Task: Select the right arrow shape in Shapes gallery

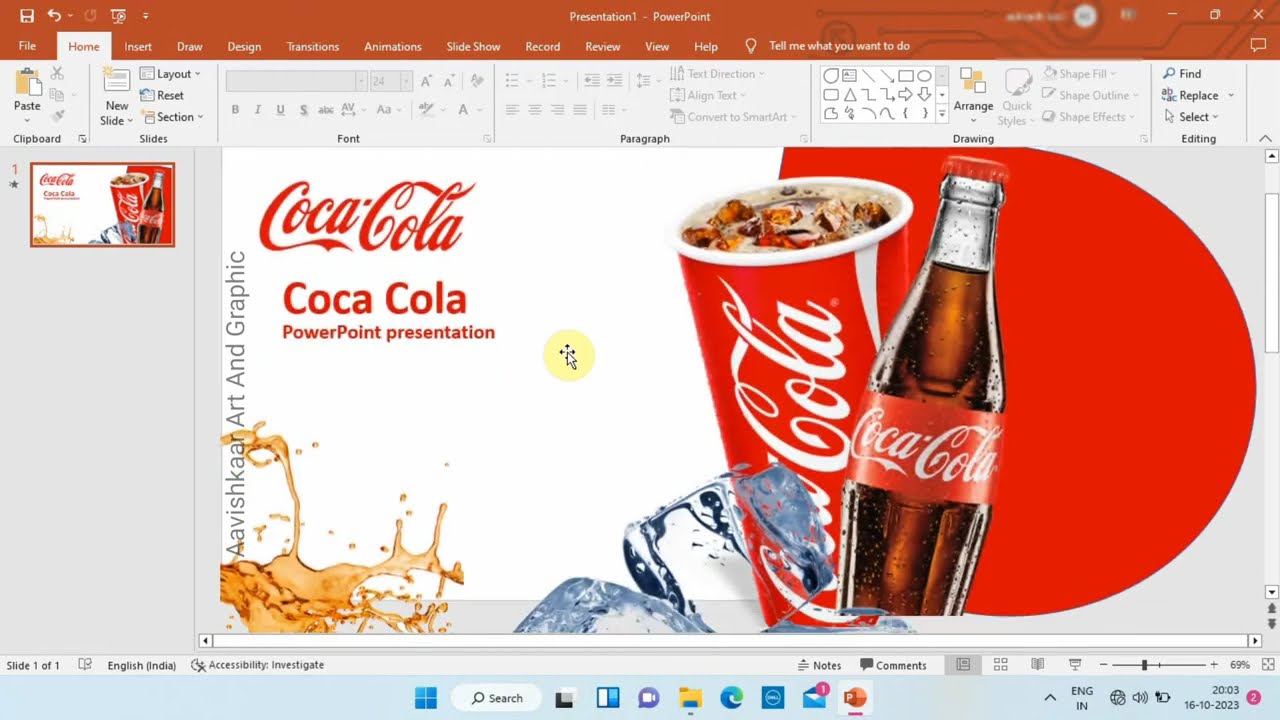Action: click(906, 95)
